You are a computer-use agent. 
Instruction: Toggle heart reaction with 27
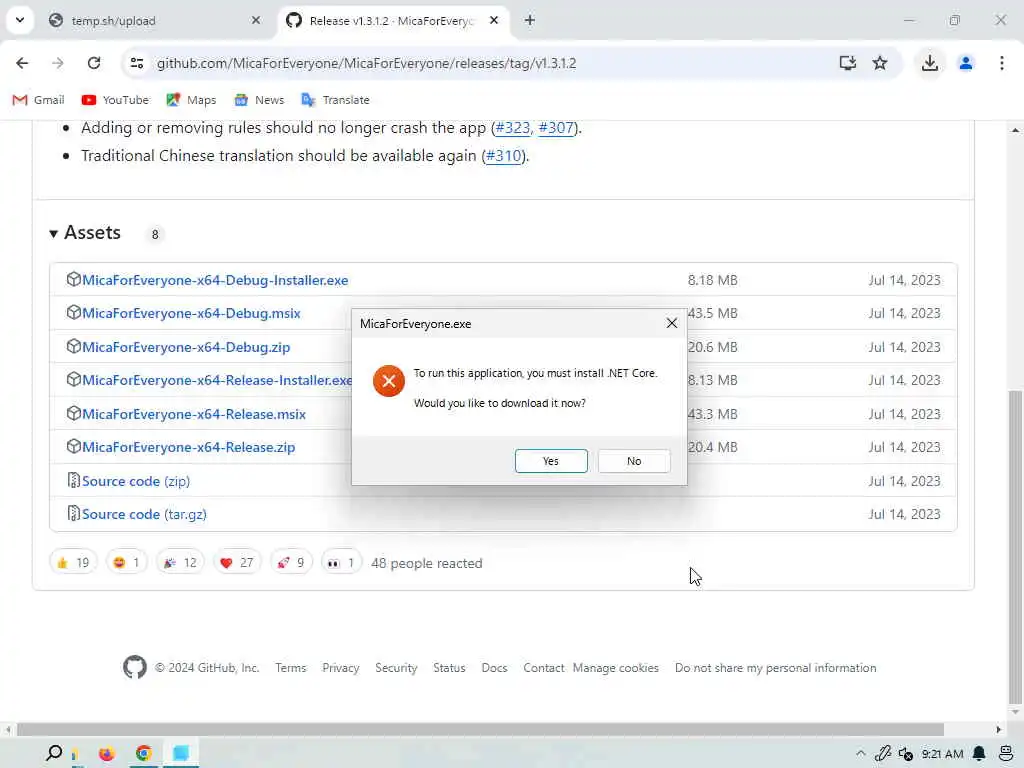(237, 562)
